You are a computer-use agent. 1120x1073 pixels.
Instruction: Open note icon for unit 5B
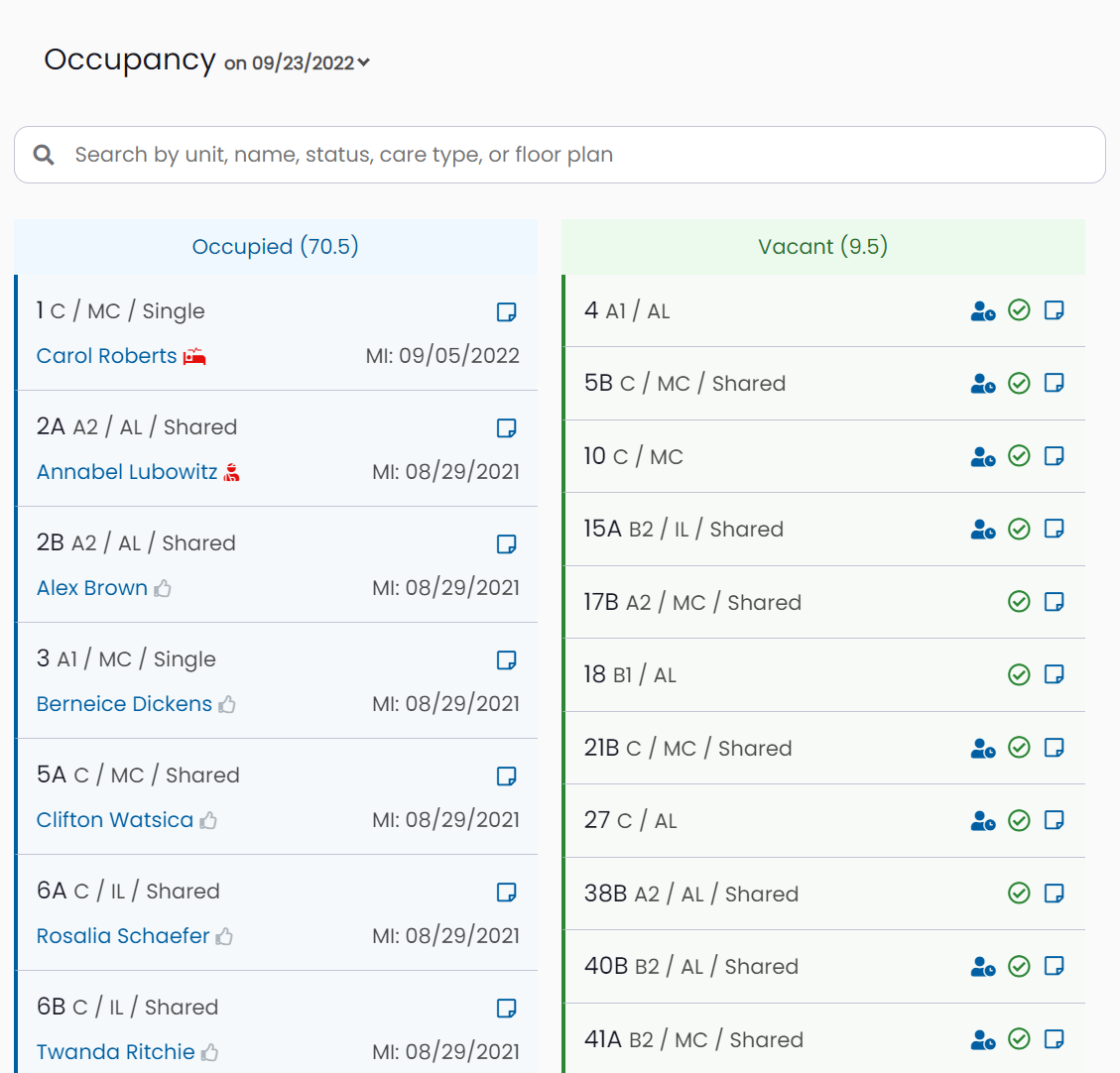pyautogui.click(x=1055, y=384)
